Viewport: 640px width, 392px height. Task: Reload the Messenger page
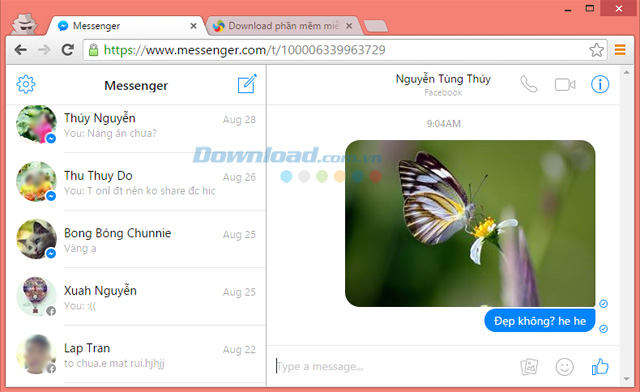[x=68, y=50]
